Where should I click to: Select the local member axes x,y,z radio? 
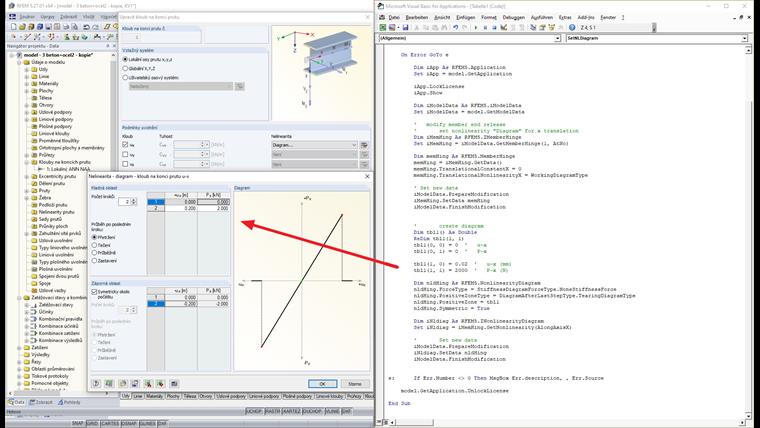tap(126, 59)
